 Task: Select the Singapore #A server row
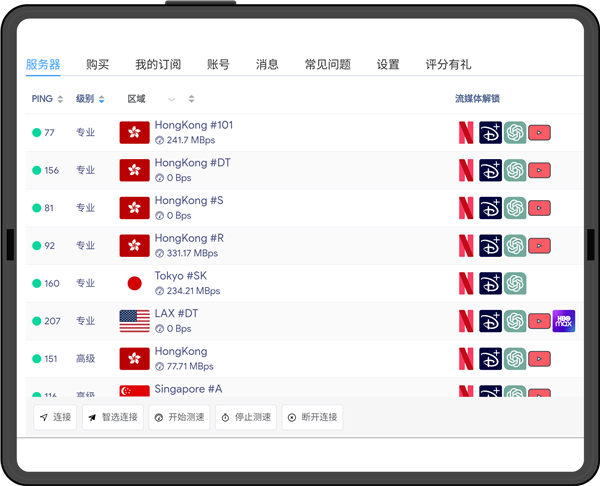click(188, 389)
